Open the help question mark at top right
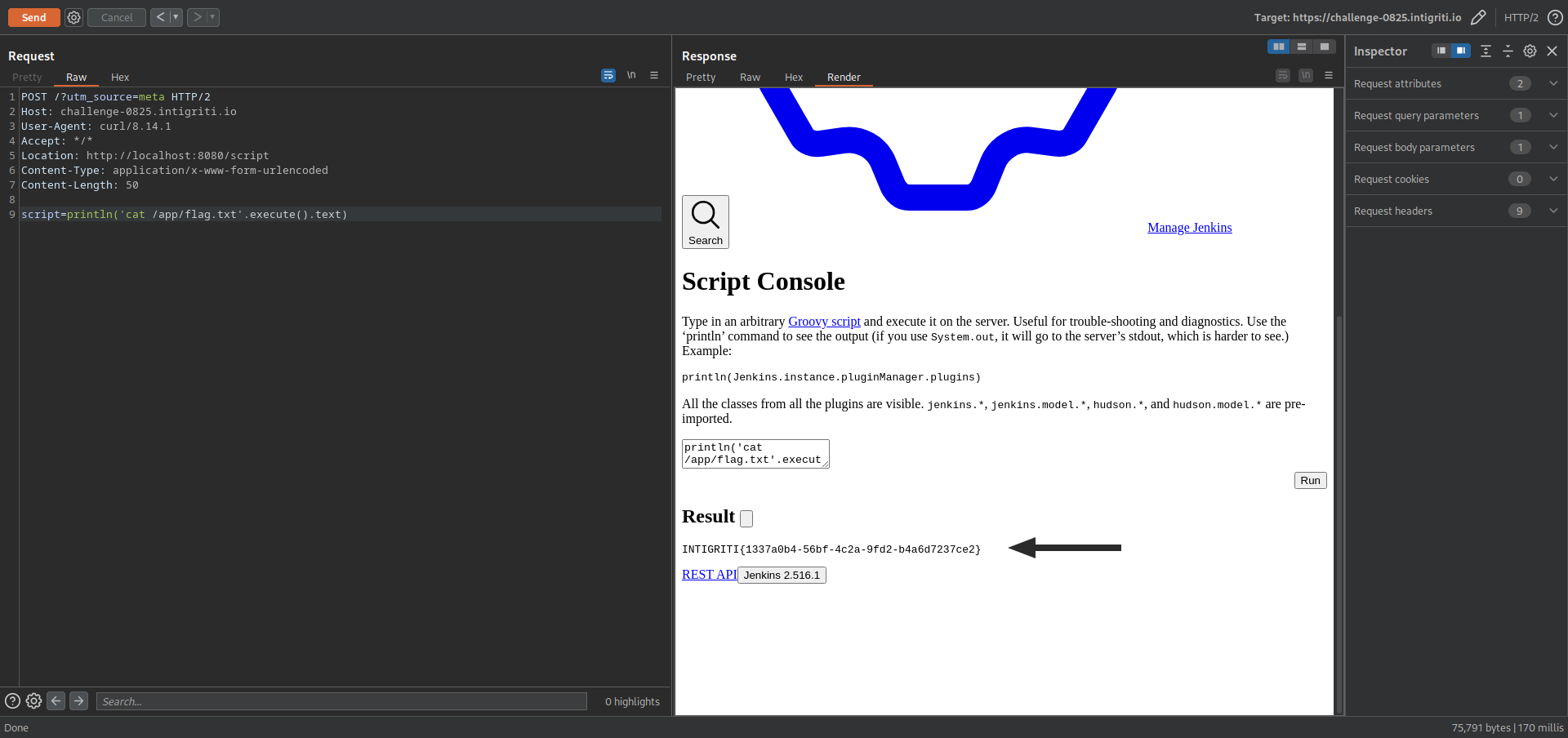Image resolution: width=1568 pixels, height=738 pixels. point(1555,17)
